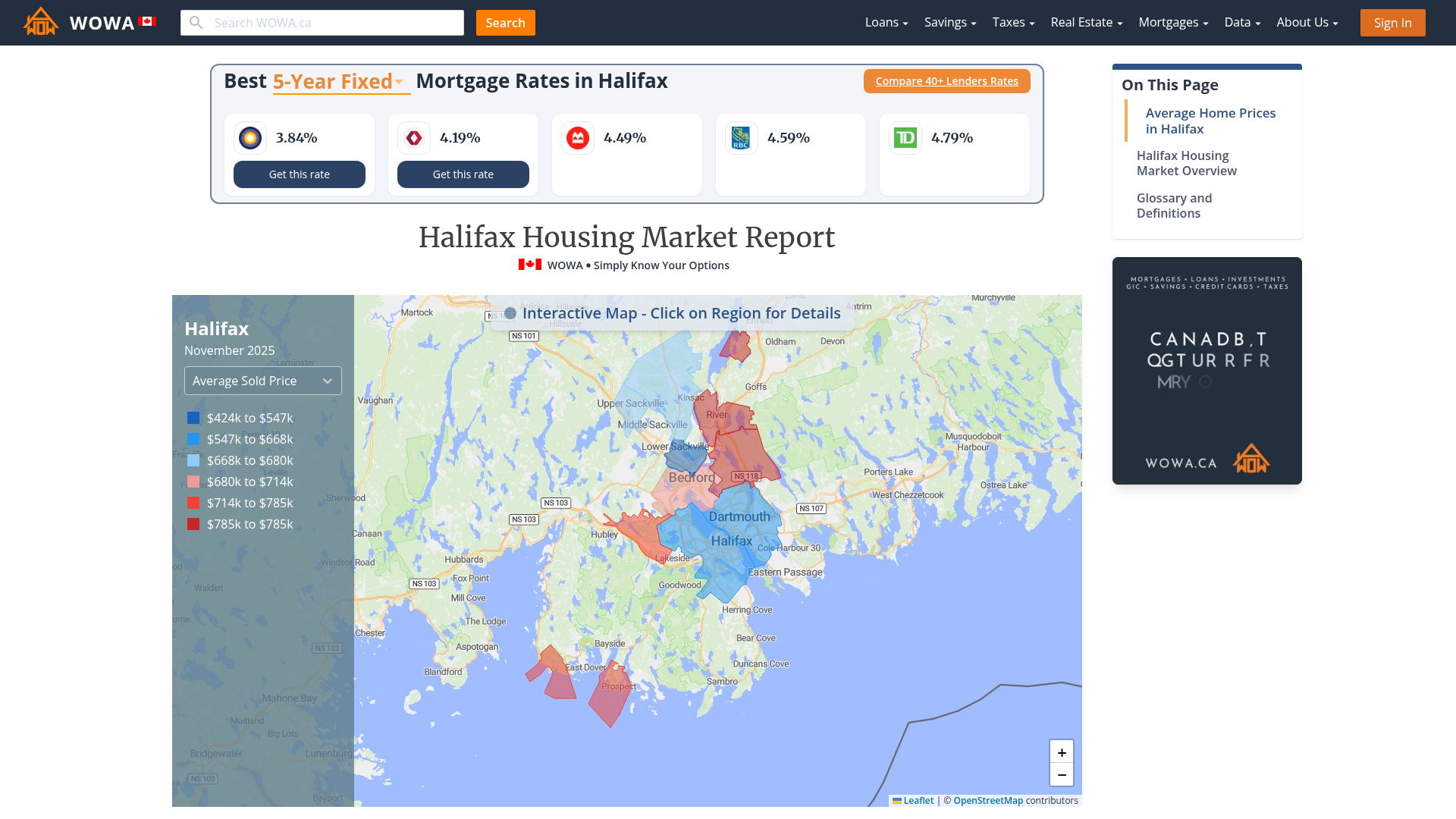Click Get this rate under 3.84%

click(x=299, y=174)
